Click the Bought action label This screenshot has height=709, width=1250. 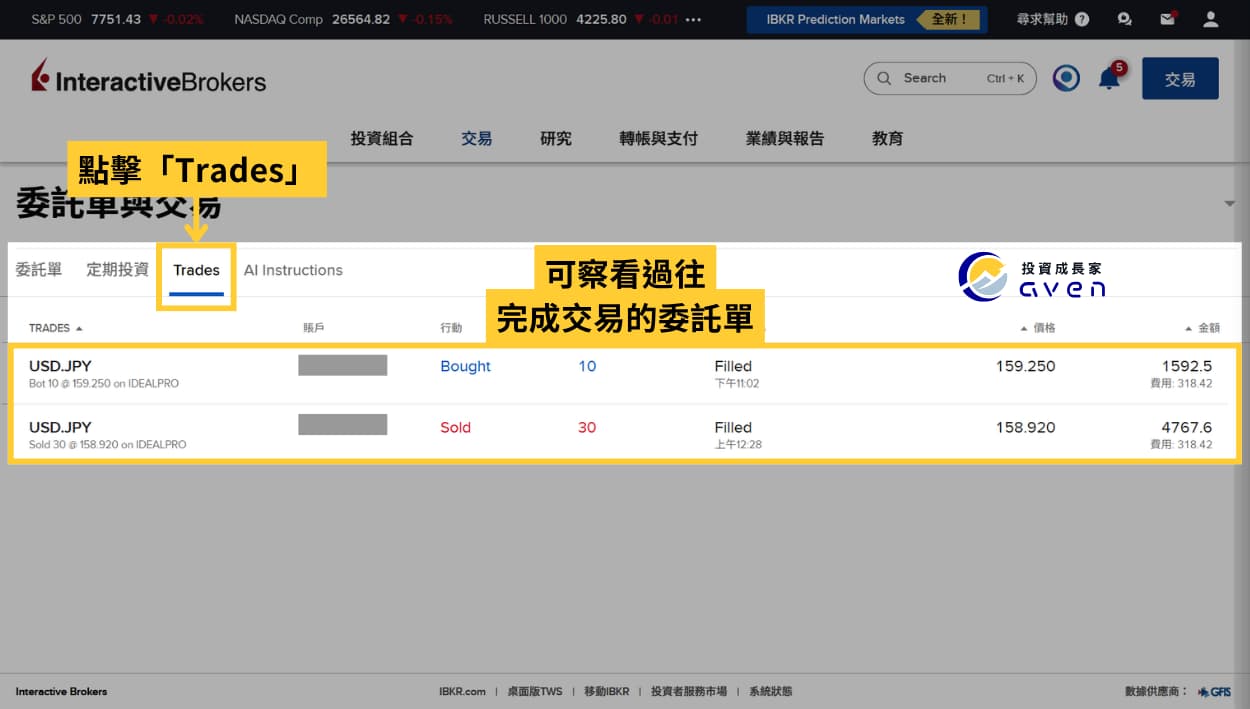(465, 366)
